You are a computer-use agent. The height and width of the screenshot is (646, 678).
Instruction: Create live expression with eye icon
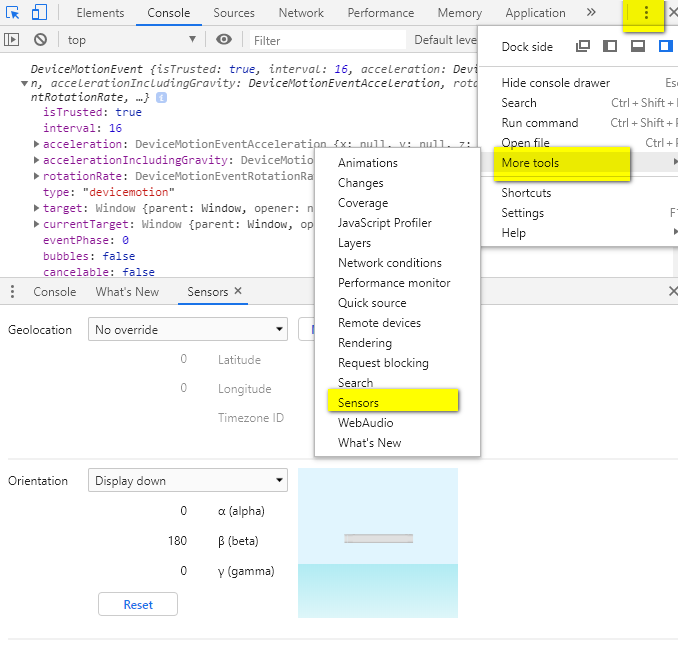point(224,40)
